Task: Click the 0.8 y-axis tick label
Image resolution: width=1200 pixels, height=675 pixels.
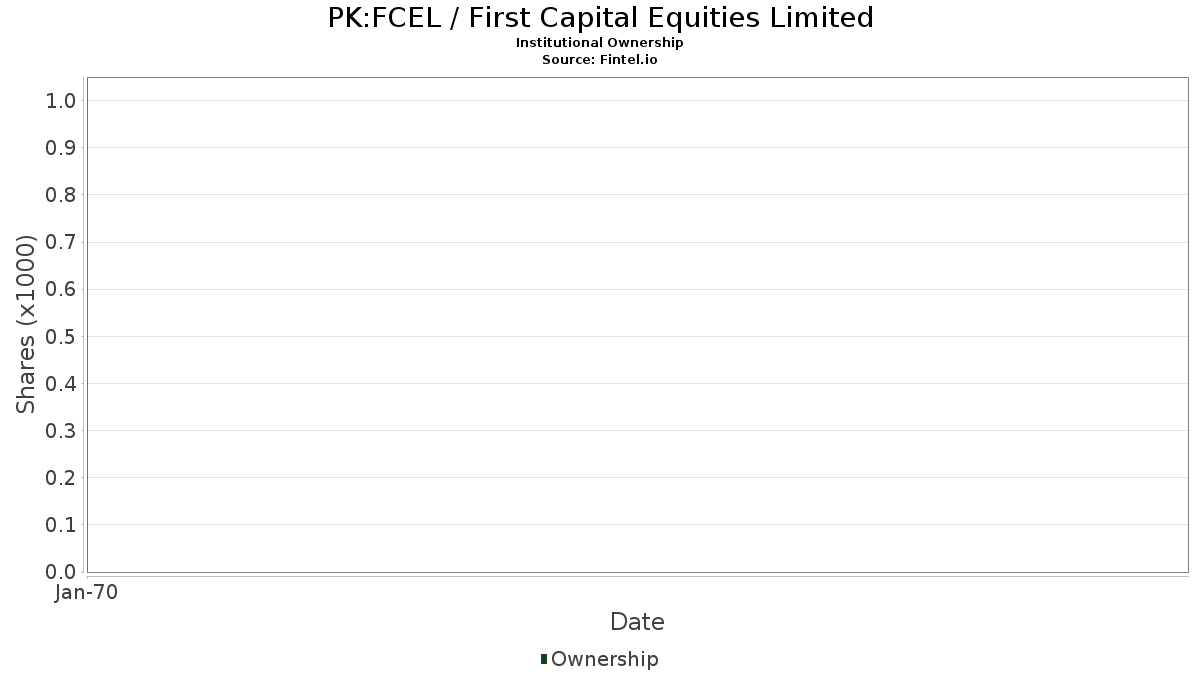Action: [x=61, y=194]
